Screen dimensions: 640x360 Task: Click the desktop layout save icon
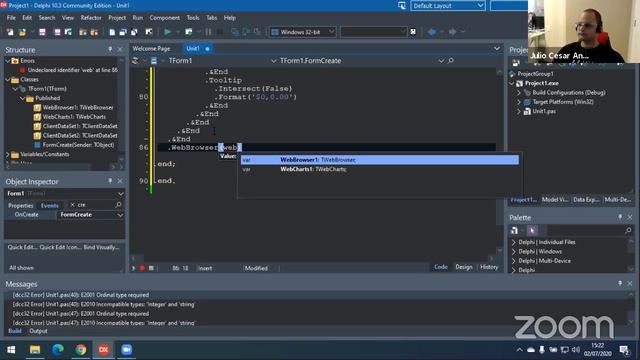pos(402,5)
